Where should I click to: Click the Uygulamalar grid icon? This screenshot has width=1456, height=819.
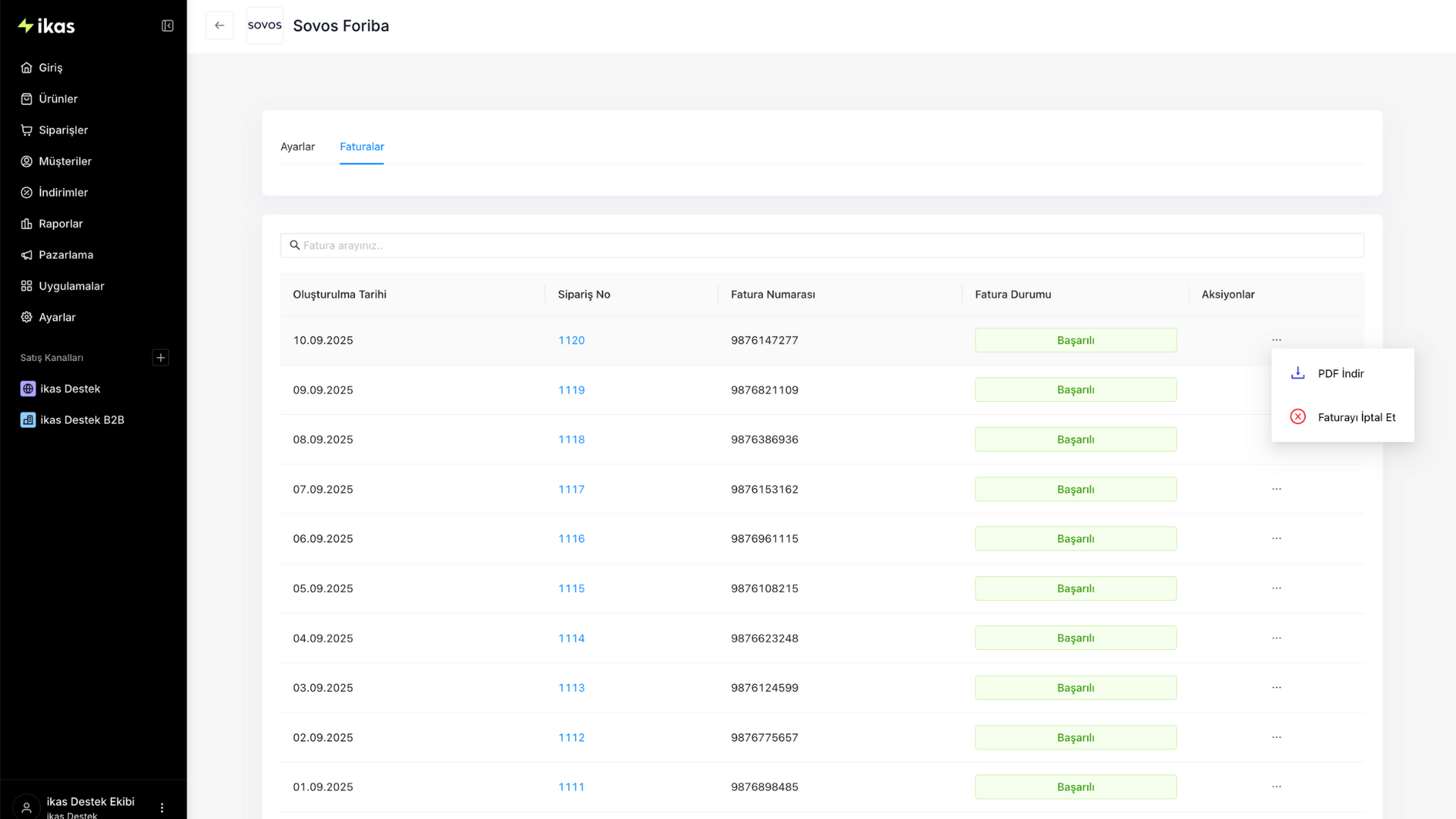point(27,286)
